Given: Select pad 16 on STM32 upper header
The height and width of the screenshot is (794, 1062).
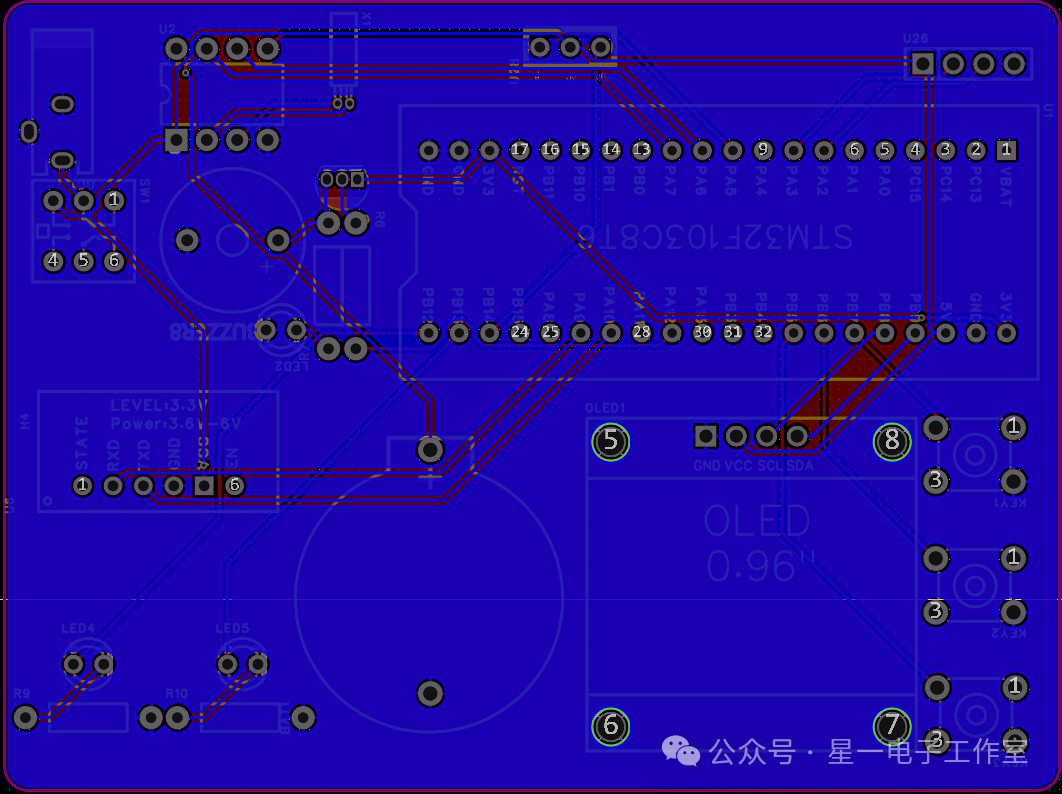Looking at the screenshot, I should 550,150.
